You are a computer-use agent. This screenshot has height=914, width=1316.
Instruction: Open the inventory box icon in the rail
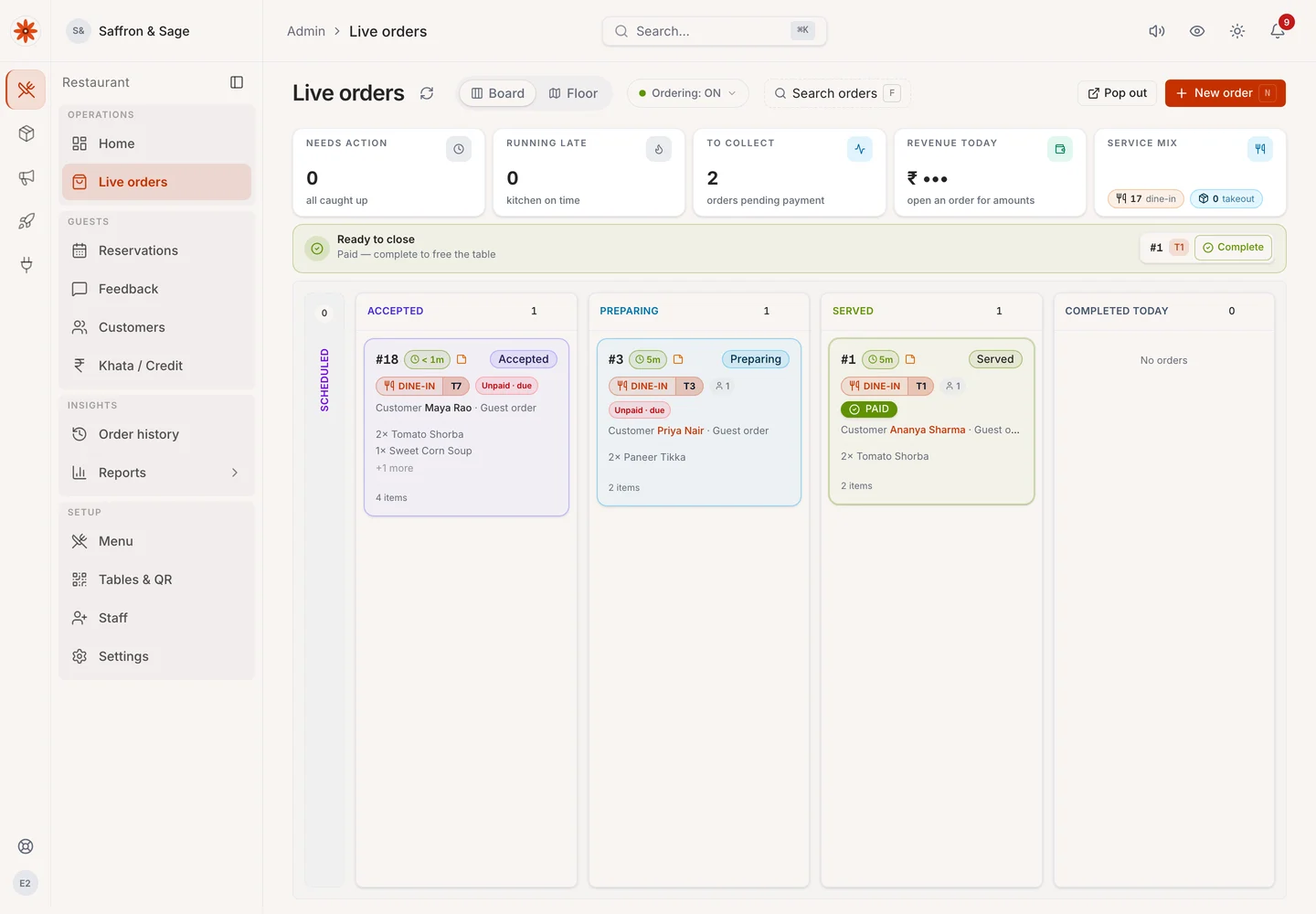26,133
